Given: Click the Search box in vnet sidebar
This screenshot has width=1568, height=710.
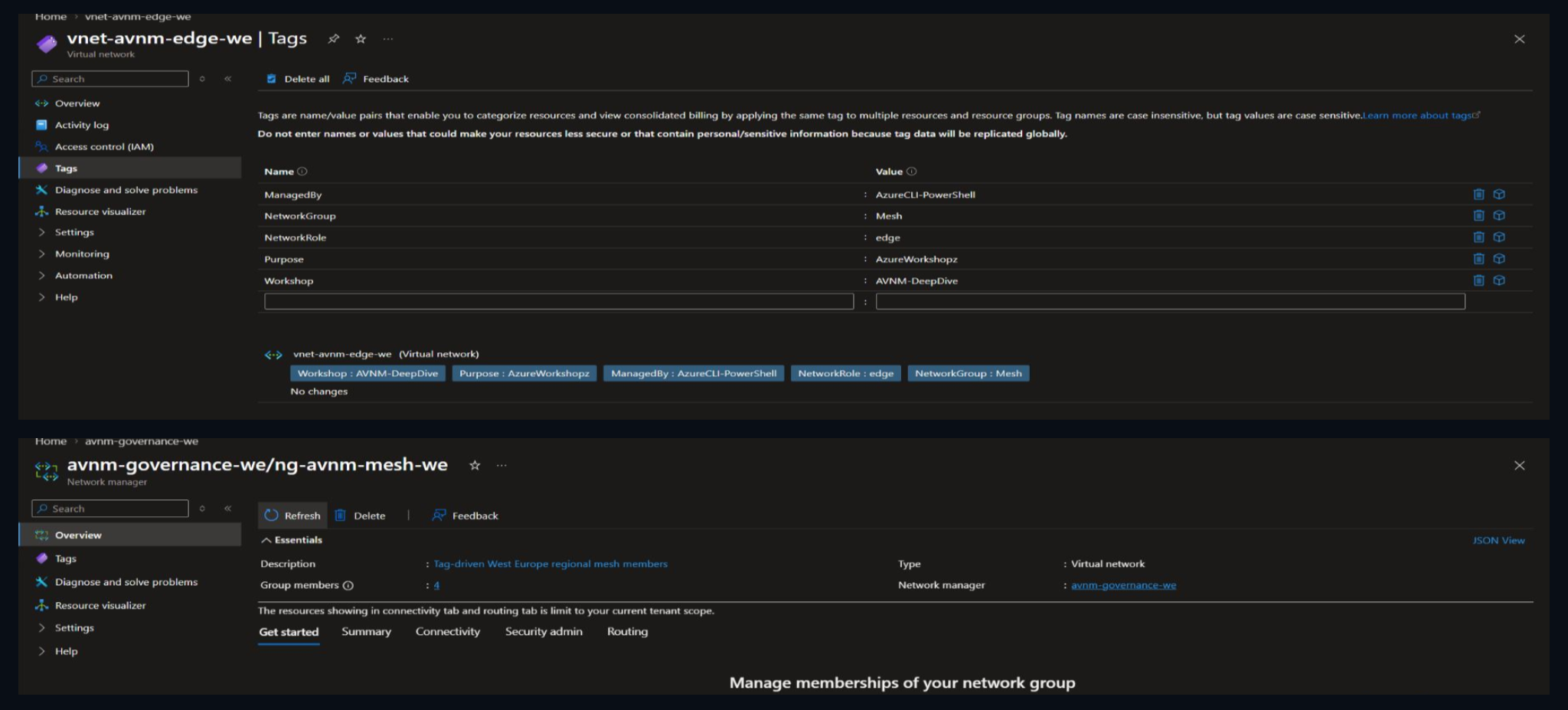Looking at the screenshot, I should tap(110, 79).
